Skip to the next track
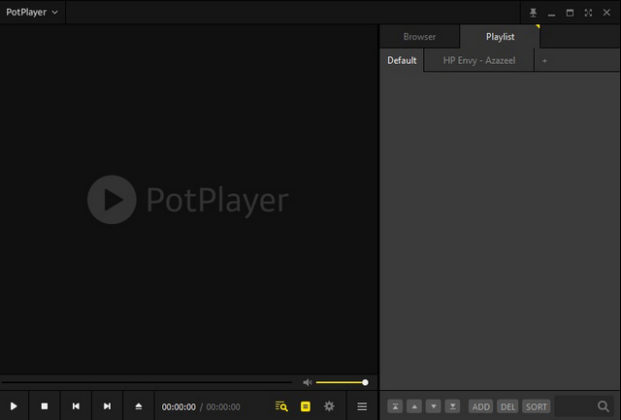The height and width of the screenshot is (420, 621). tap(107, 406)
